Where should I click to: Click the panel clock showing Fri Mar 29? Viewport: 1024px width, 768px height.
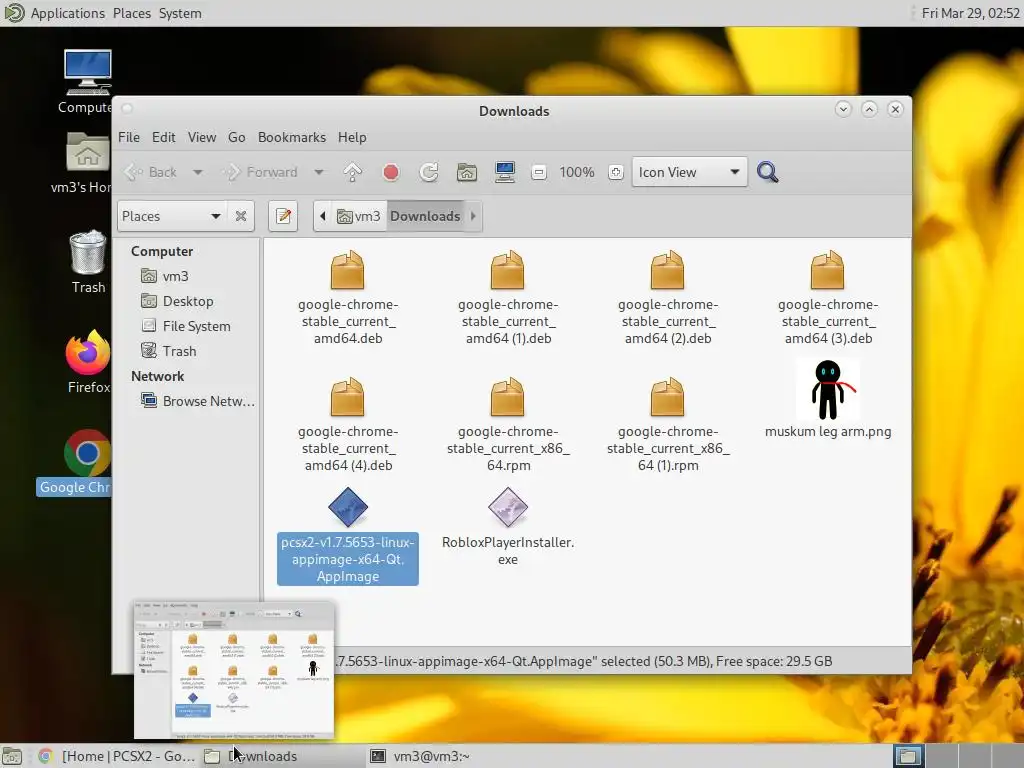[970, 13]
